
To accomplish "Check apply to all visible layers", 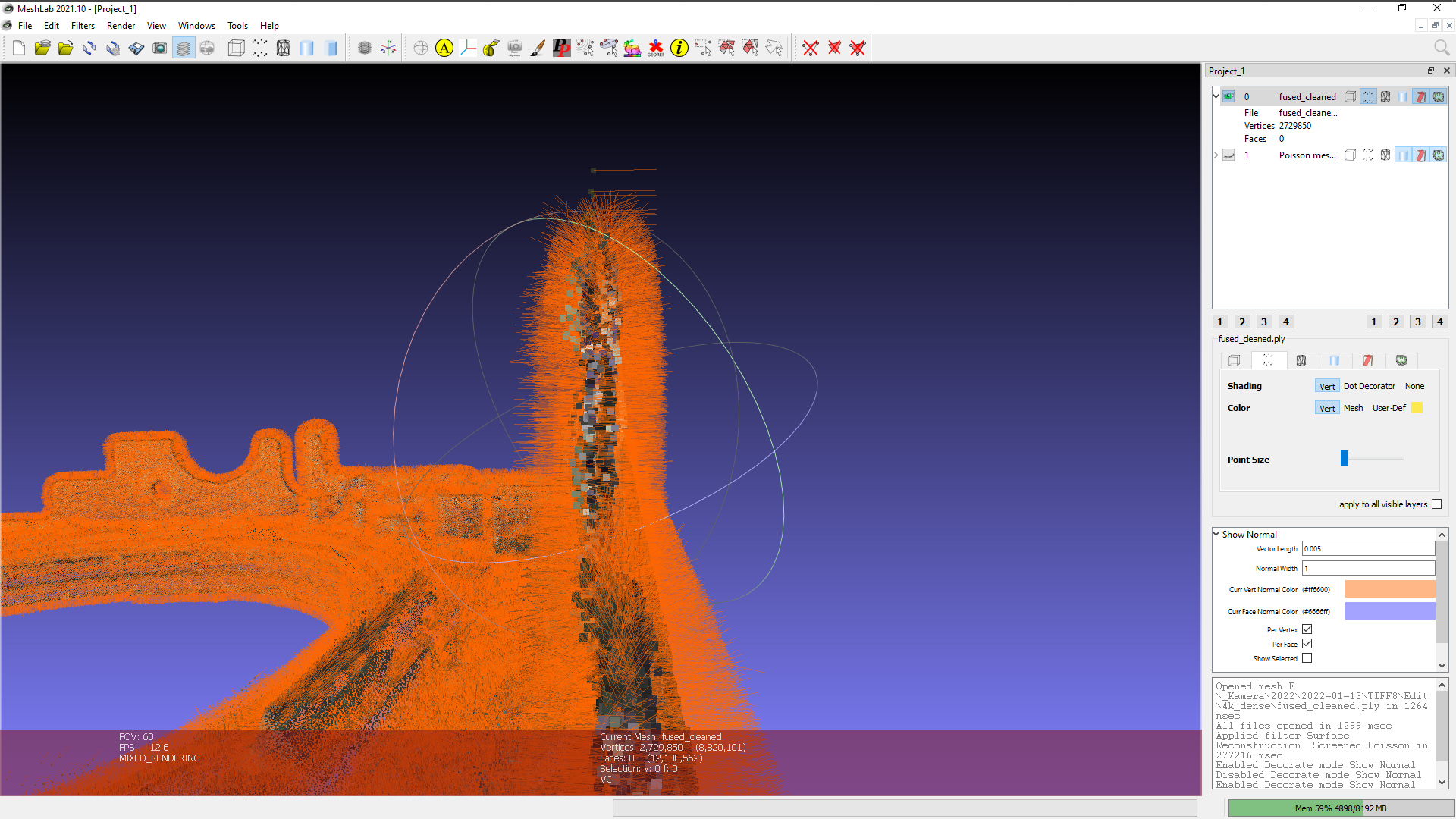I will pos(1436,504).
